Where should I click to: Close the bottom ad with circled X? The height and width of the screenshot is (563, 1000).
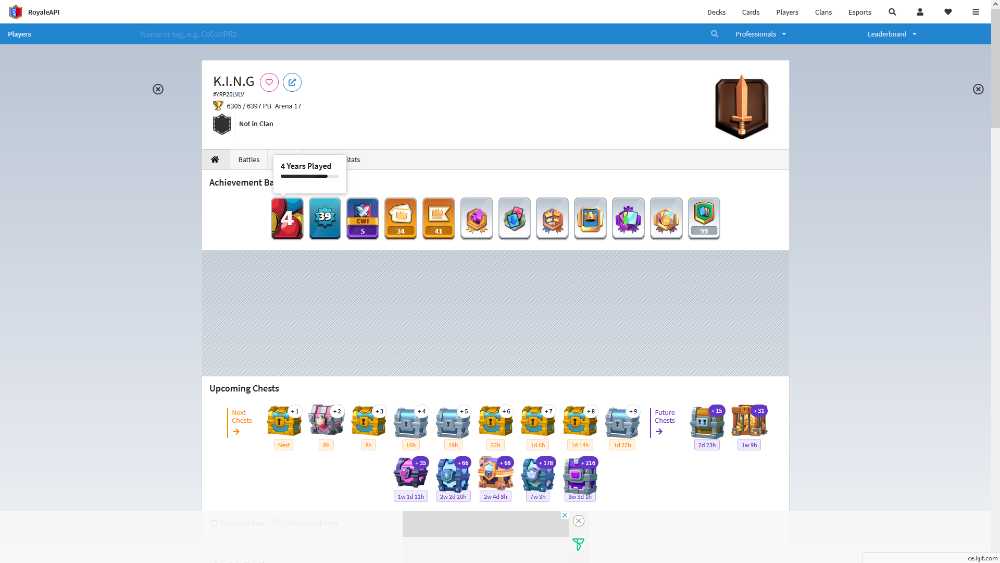tap(578, 521)
